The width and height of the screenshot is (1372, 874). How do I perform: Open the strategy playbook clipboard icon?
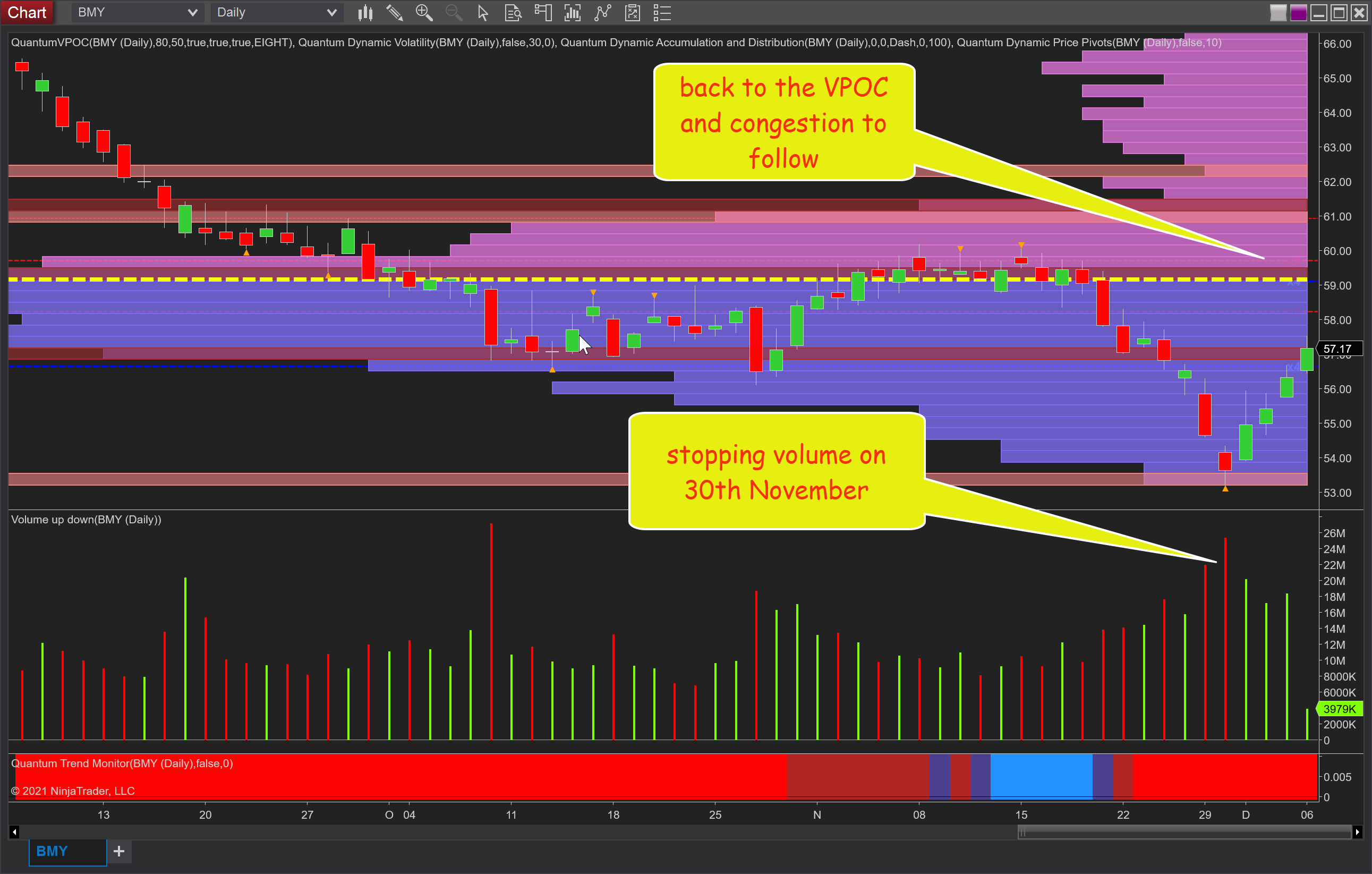coord(633,13)
